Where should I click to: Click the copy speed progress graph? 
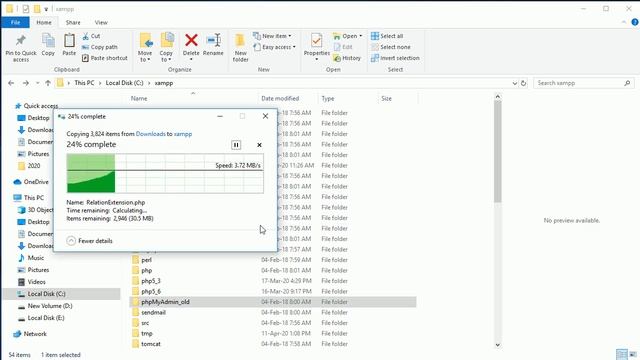[x=165, y=173]
